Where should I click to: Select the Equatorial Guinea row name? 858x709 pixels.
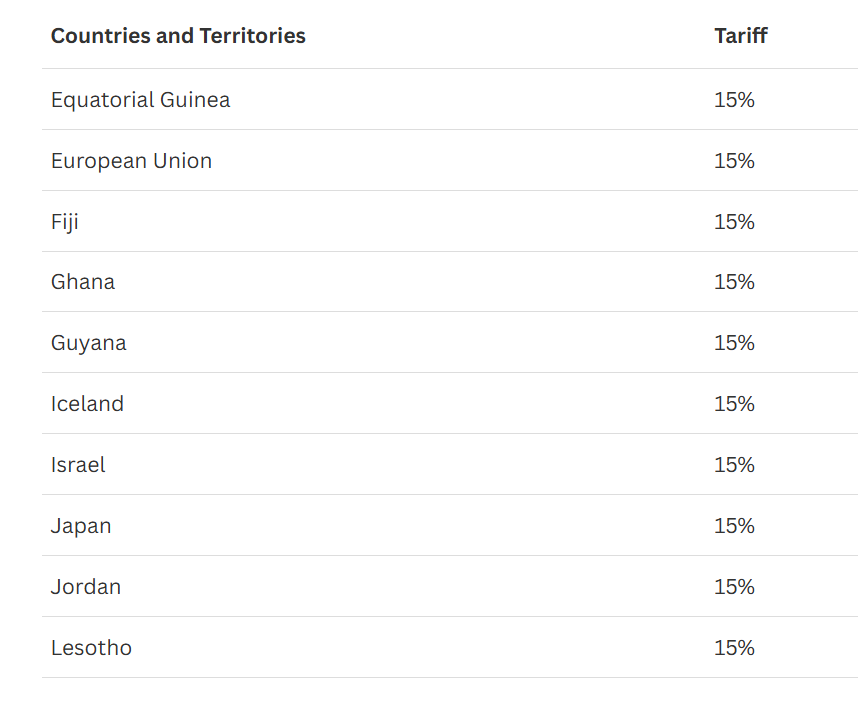click(141, 100)
